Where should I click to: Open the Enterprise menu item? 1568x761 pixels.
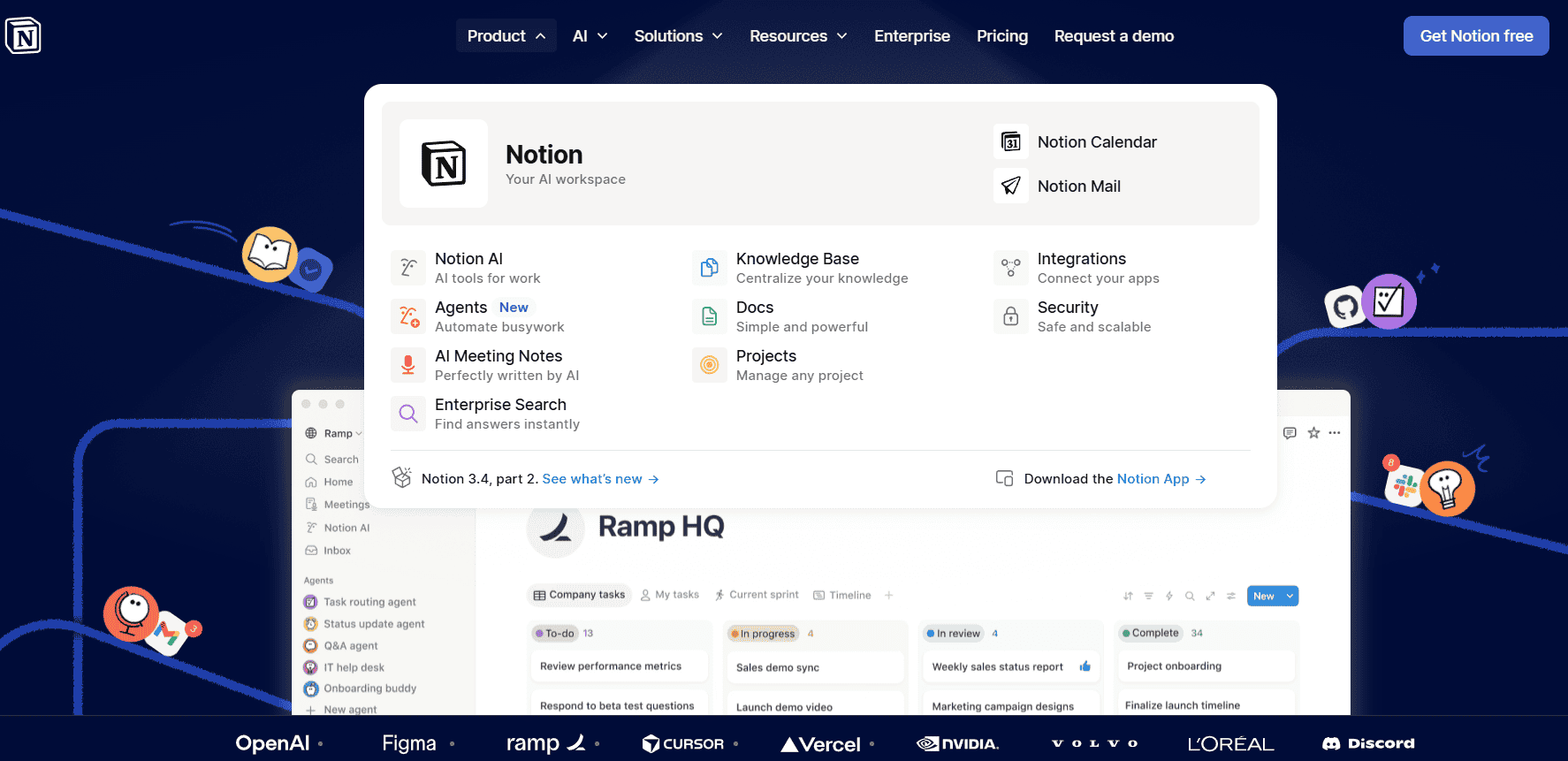coord(912,35)
